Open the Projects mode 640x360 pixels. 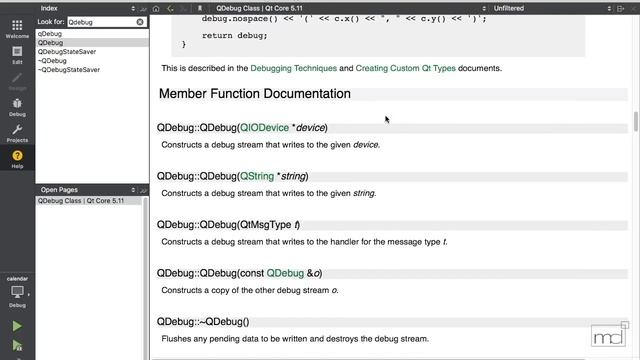pos(17,134)
